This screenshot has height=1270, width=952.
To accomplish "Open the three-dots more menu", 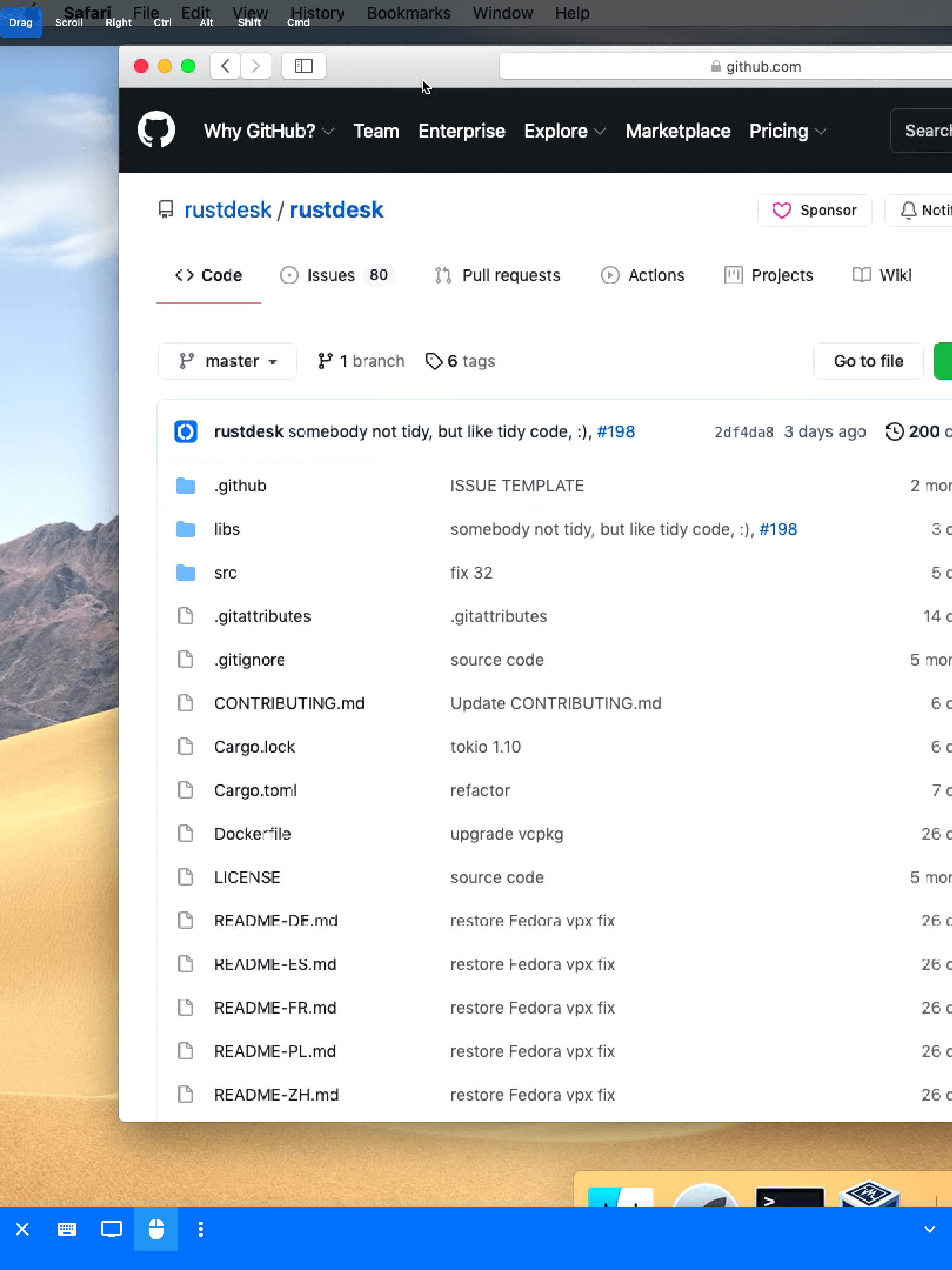I will [200, 1229].
